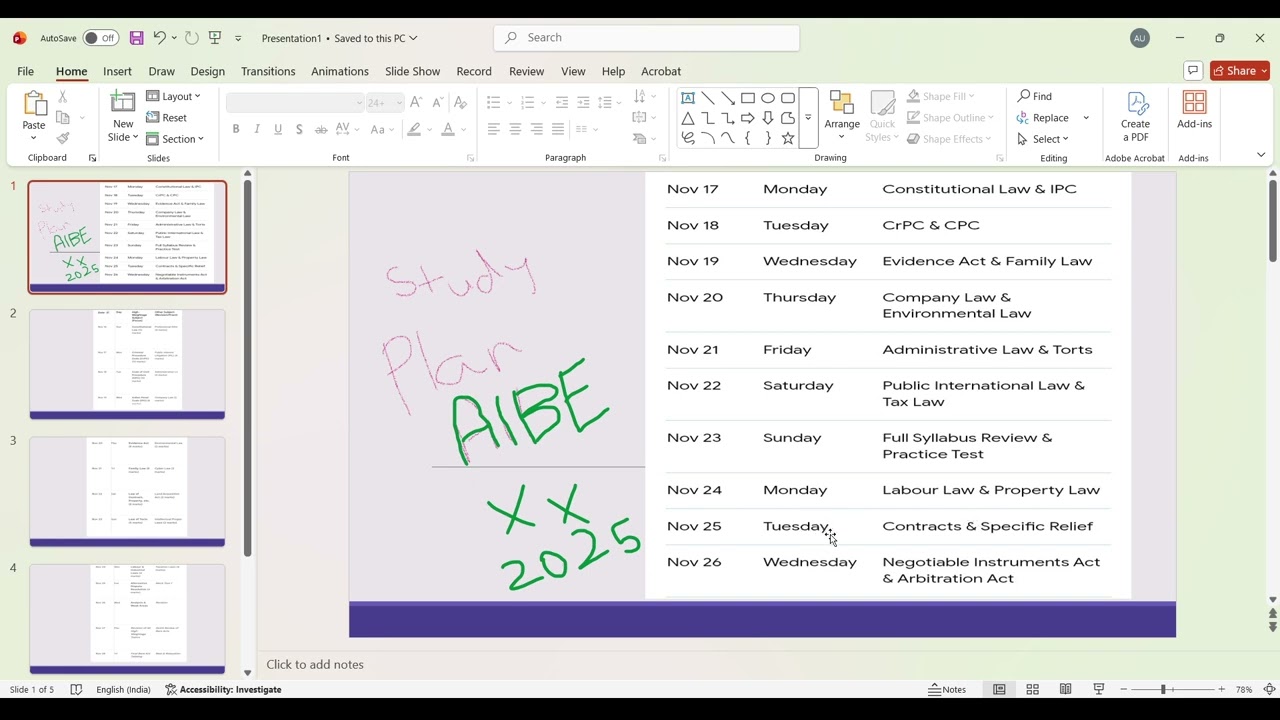Click to add notes area
Screen dimensions: 1280x720
pos(315,664)
